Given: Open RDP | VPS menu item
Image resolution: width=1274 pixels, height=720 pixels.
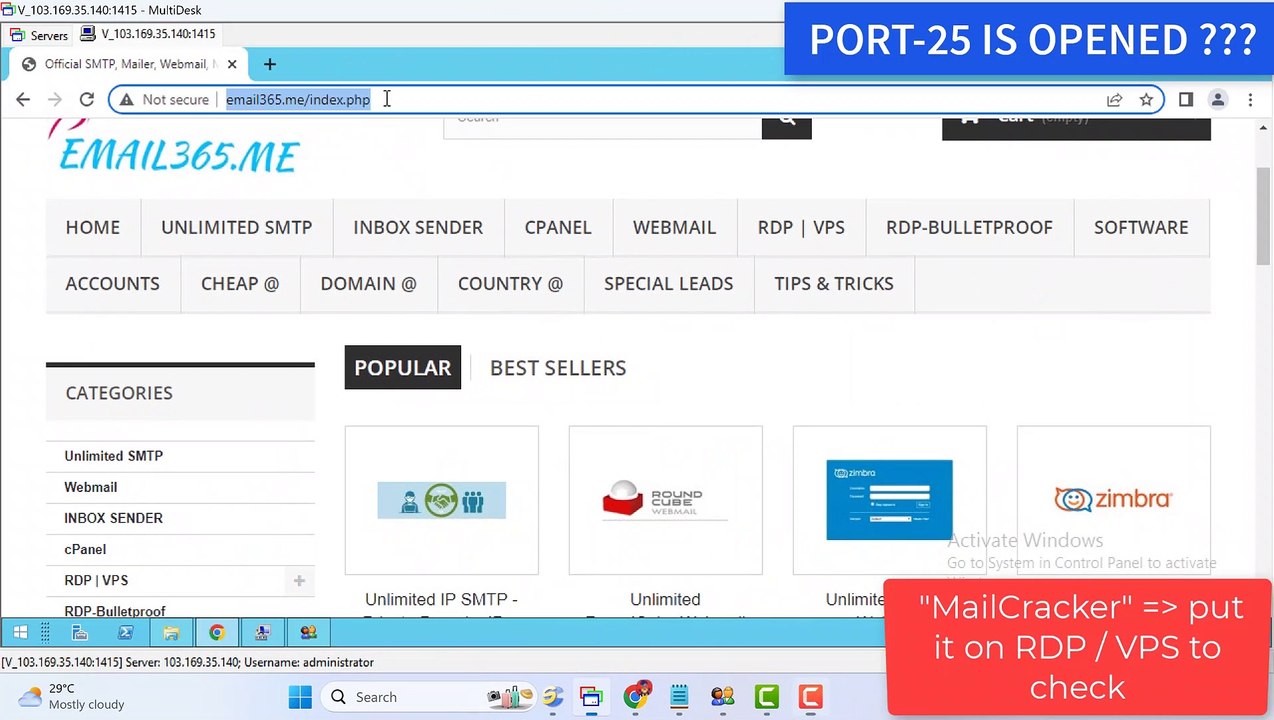Looking at the screenshot, I should click(x=801, y=227).
